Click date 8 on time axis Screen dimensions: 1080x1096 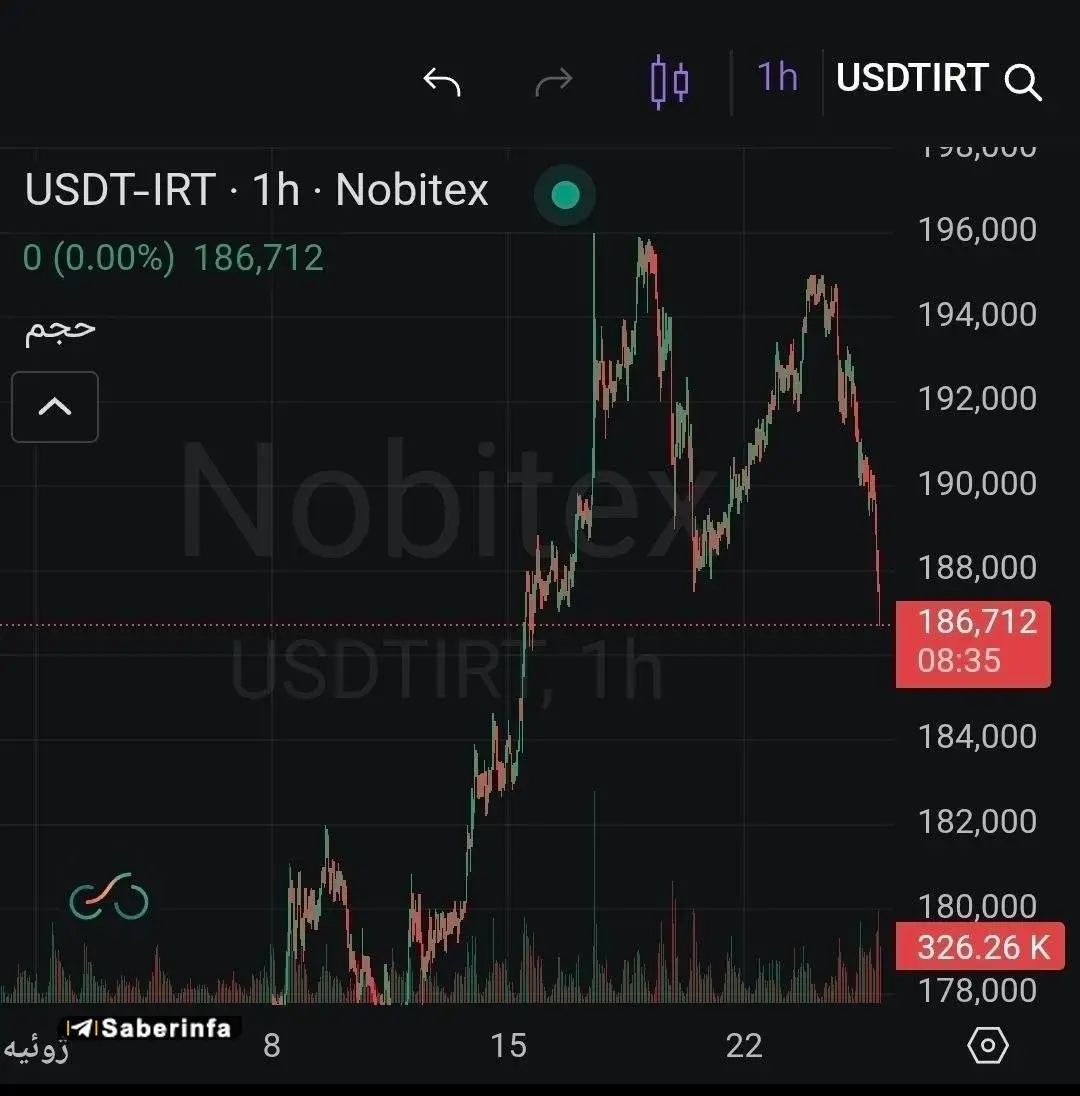tap(272, 1046)
